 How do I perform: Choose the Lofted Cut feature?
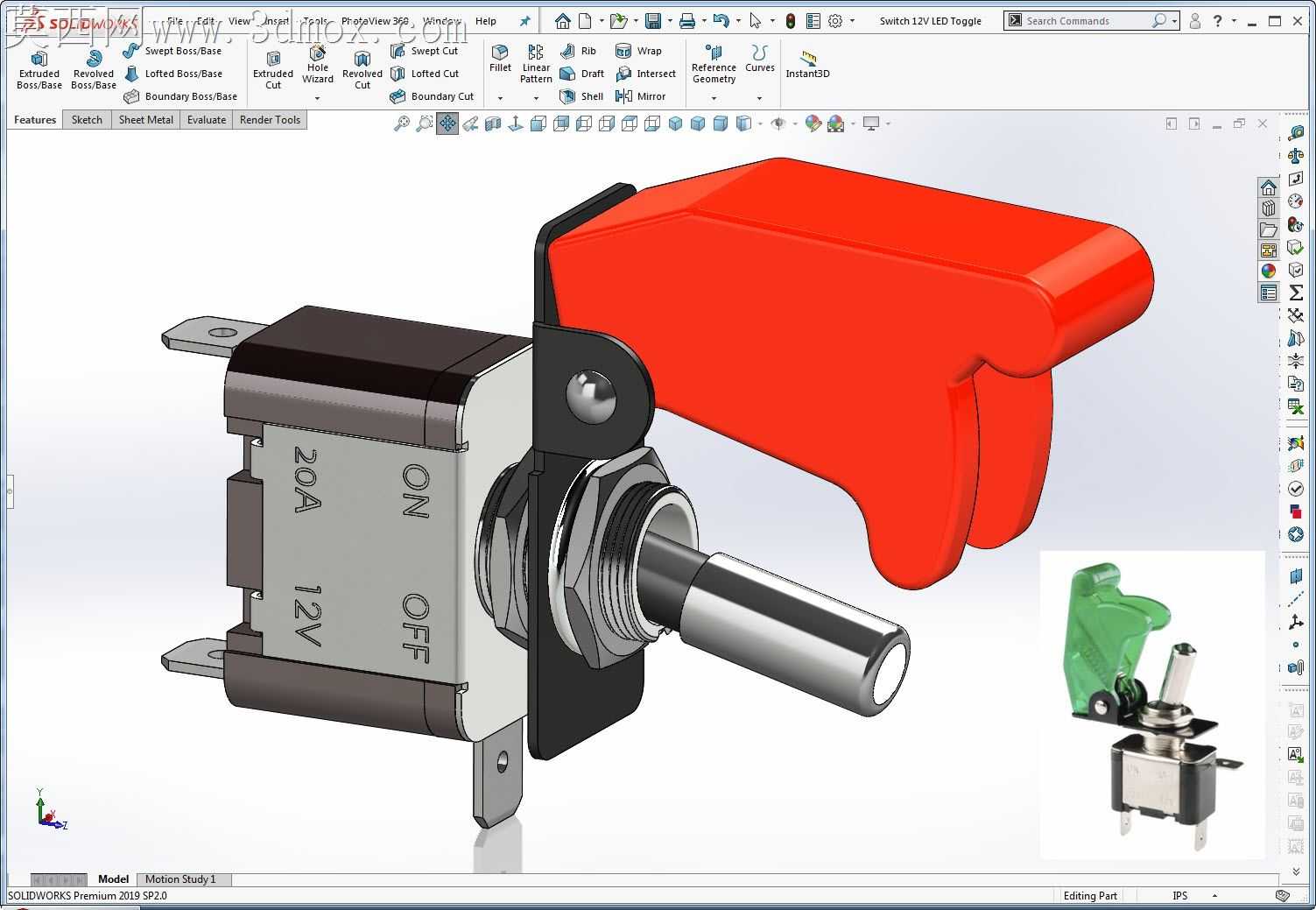point(425,74)
